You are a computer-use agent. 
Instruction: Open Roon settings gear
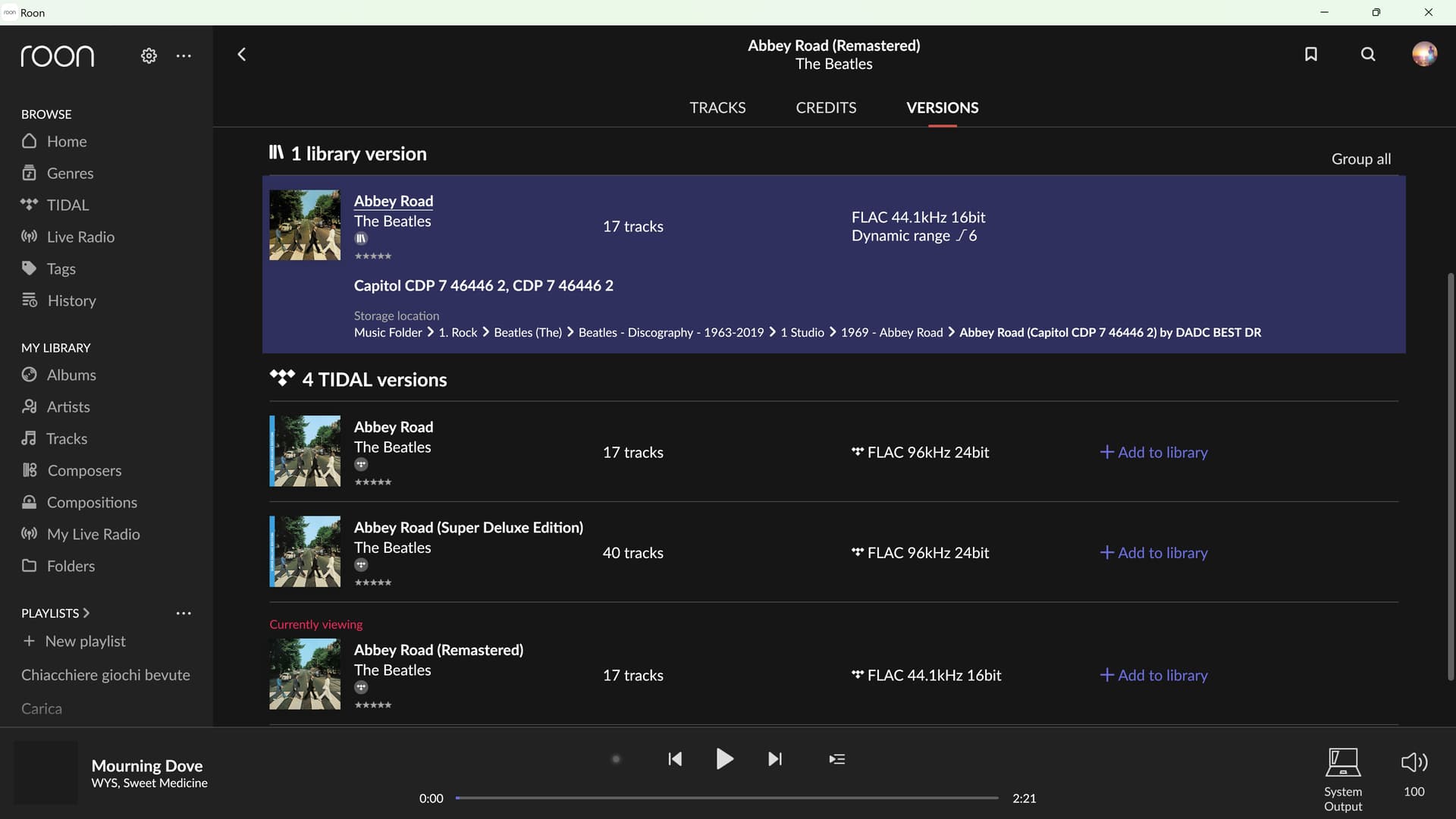pos(149,55)
